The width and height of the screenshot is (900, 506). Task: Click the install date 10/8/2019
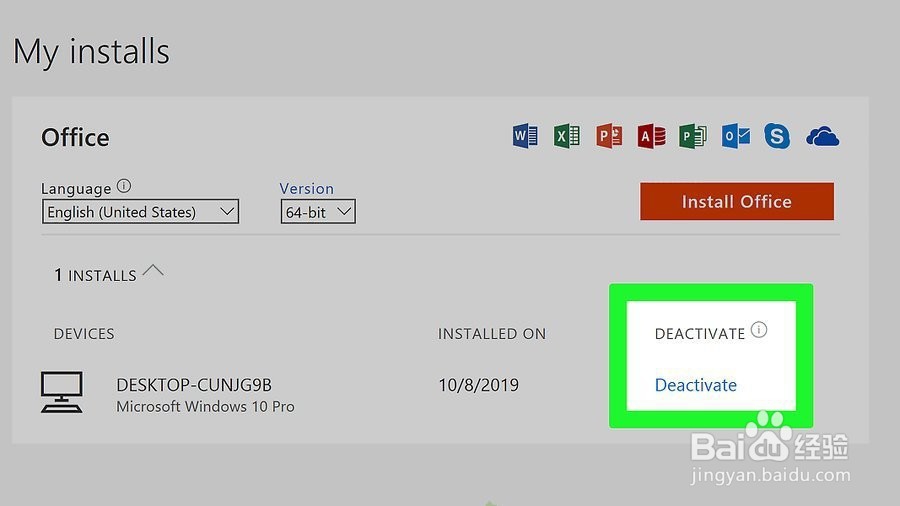coord(479,385)
